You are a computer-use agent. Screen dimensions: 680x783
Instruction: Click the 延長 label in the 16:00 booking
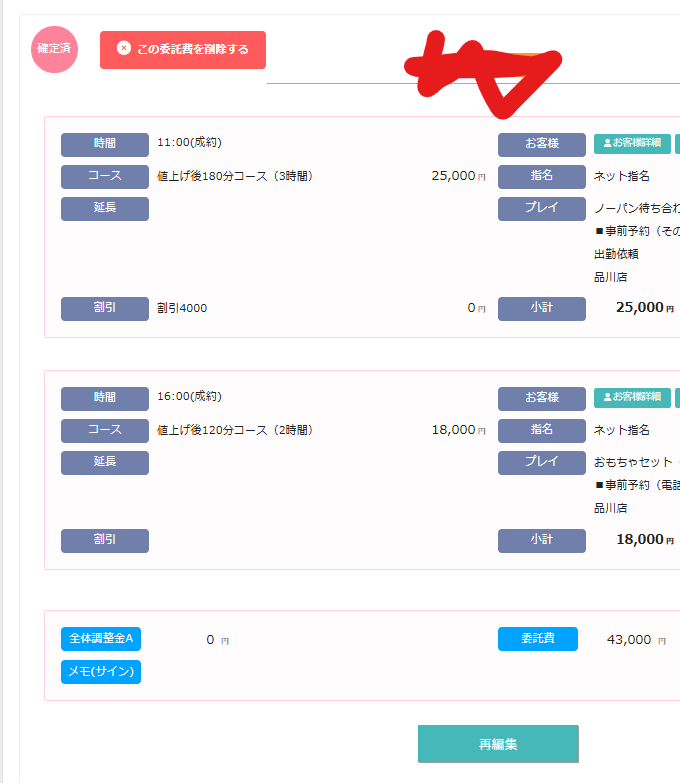pyautogui.click(x=105, y=462)
